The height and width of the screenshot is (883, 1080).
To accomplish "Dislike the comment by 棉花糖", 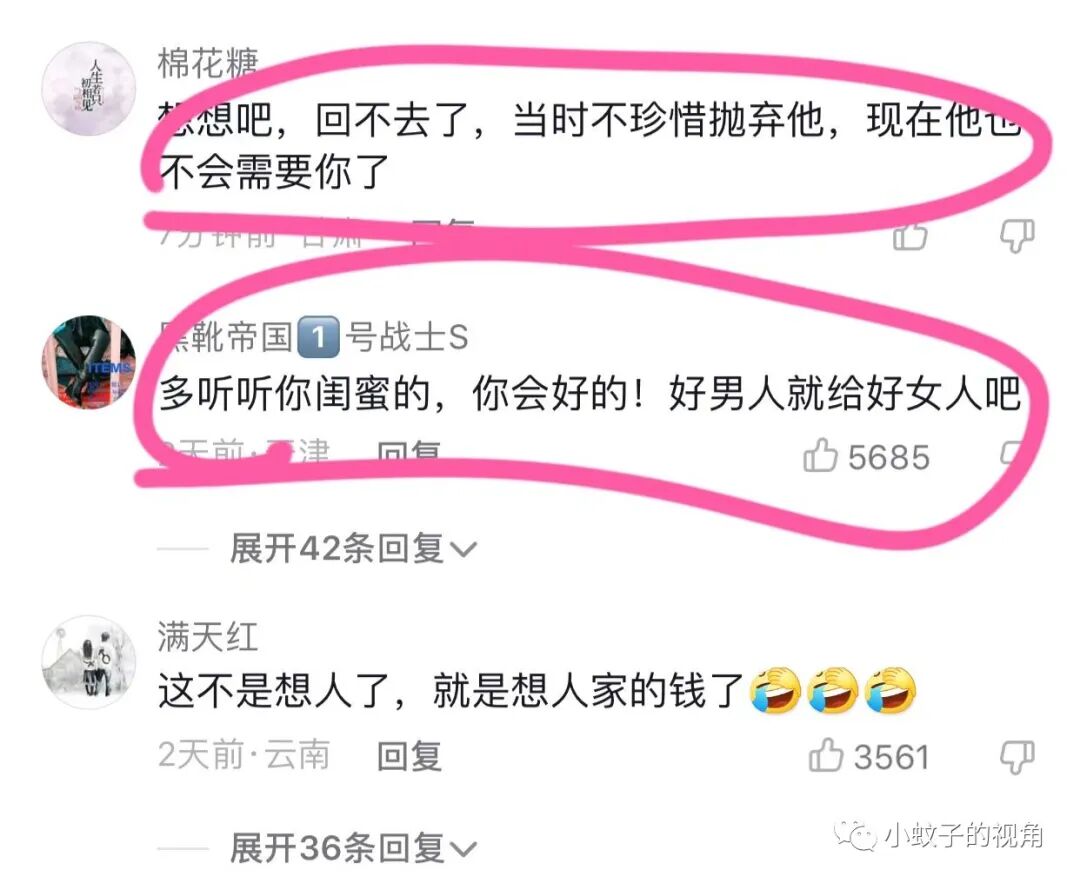I will tap(1017, 236).
